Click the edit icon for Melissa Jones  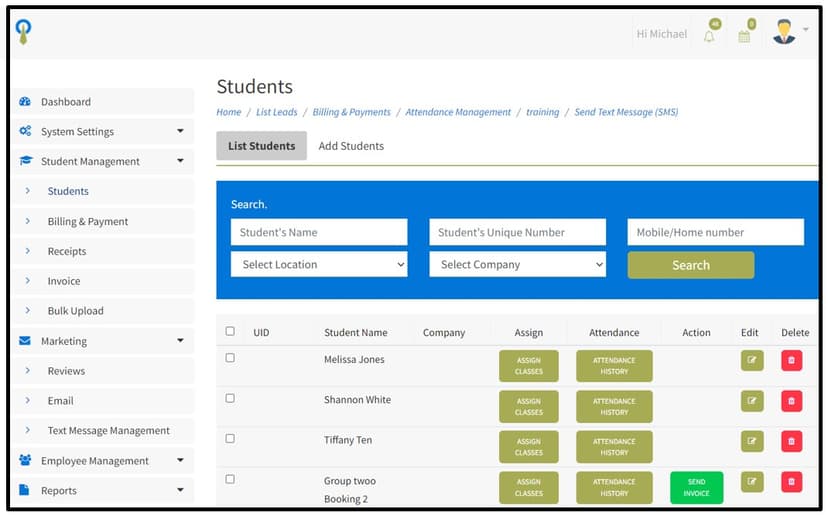point(752,361)
